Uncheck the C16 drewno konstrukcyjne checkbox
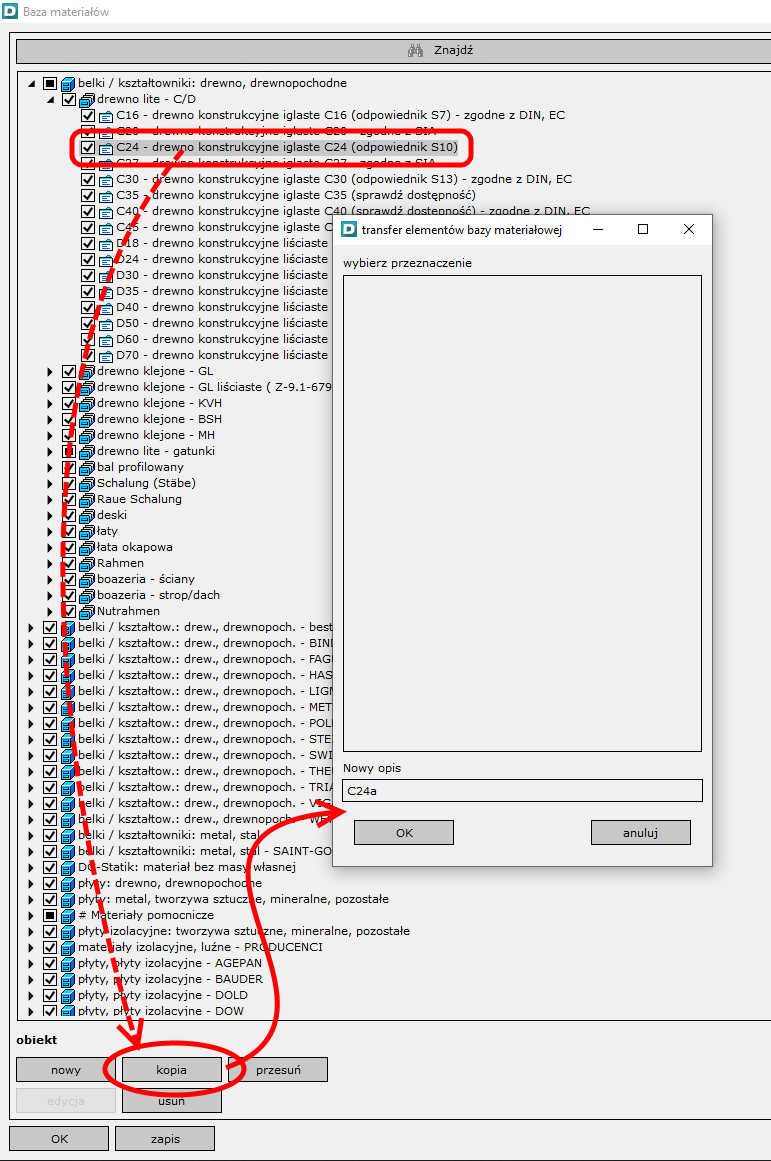771x1161 pixels. point(88,116)
